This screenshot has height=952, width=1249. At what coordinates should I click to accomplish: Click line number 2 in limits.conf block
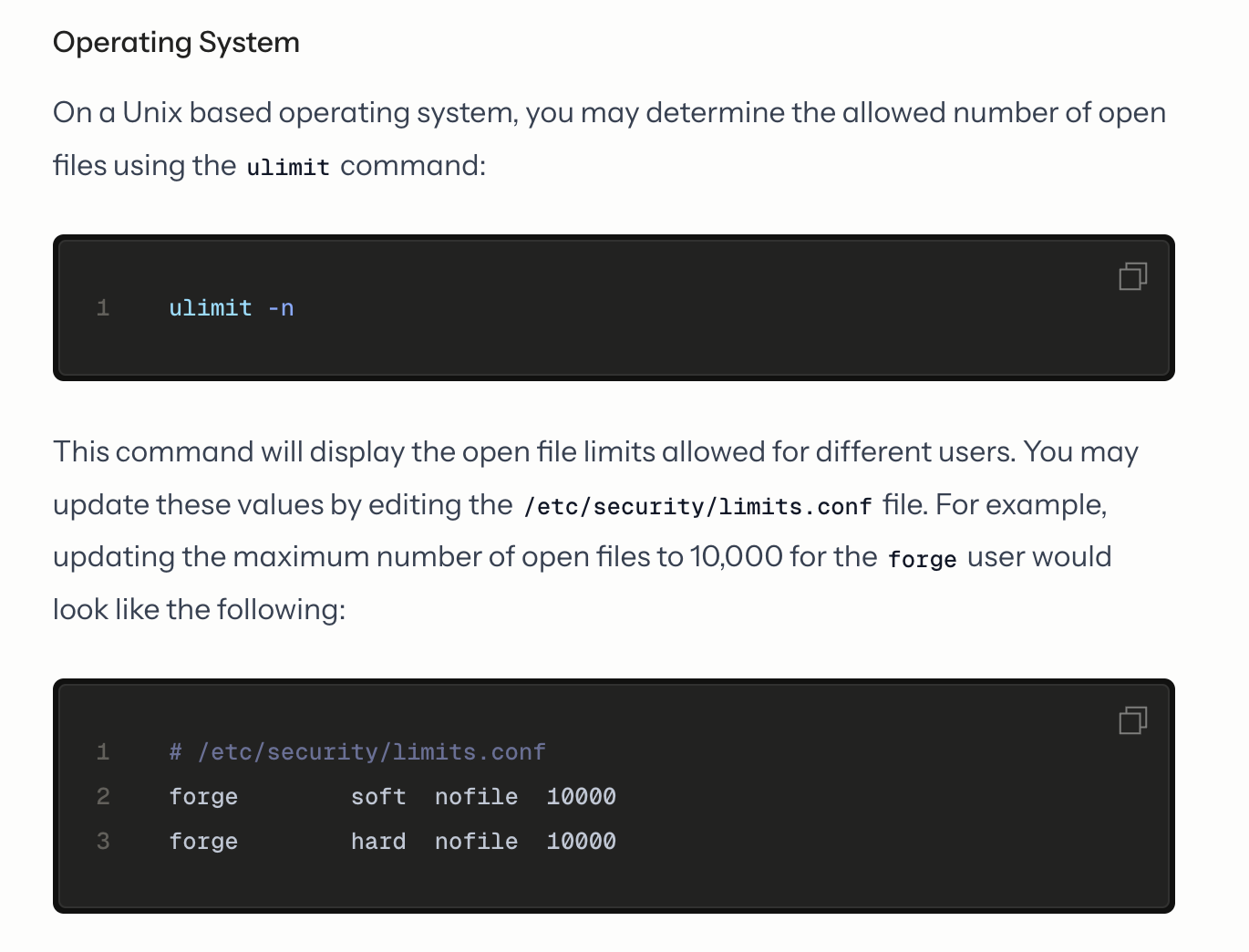(x=103, y=797)
